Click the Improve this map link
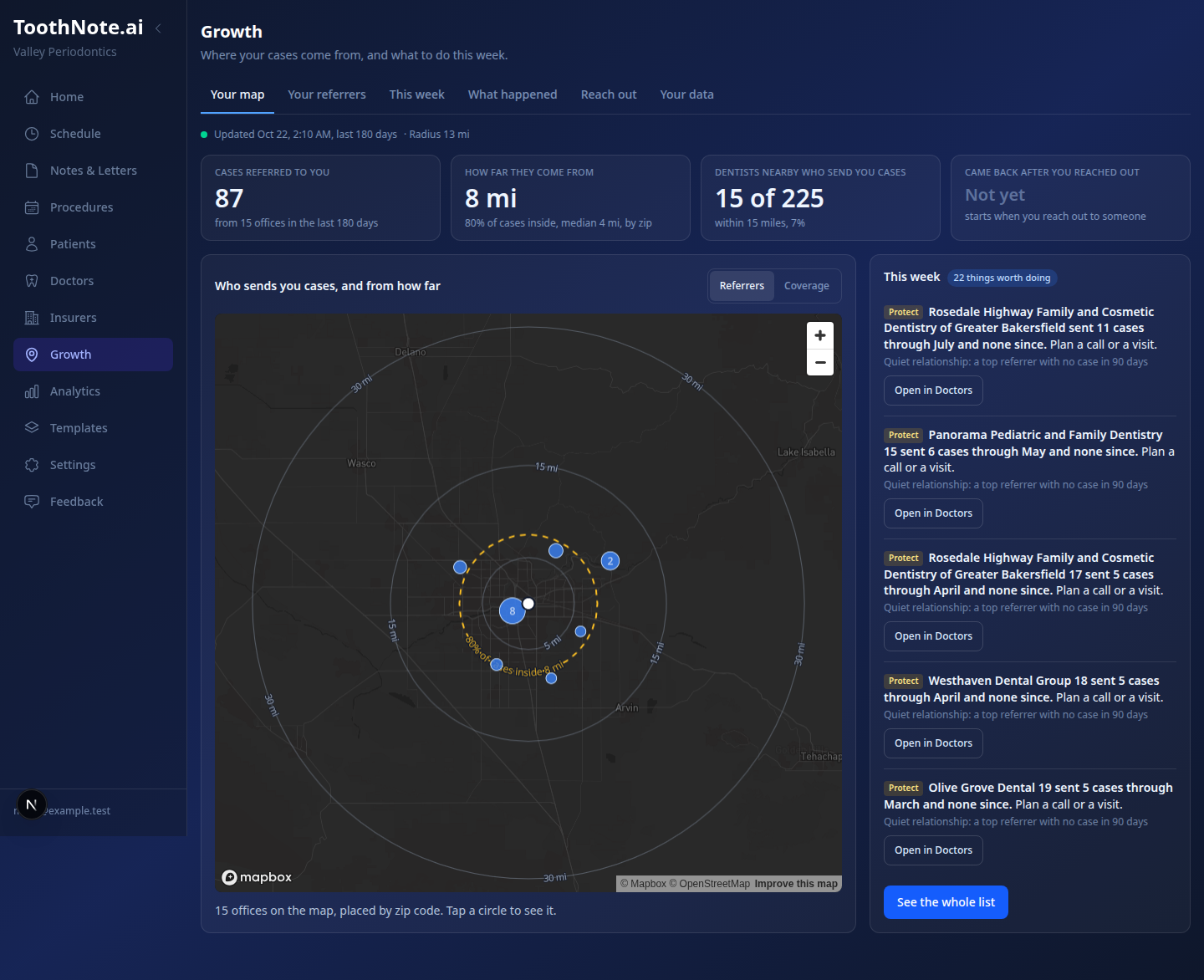1204x980 pixels. [796, 884]
